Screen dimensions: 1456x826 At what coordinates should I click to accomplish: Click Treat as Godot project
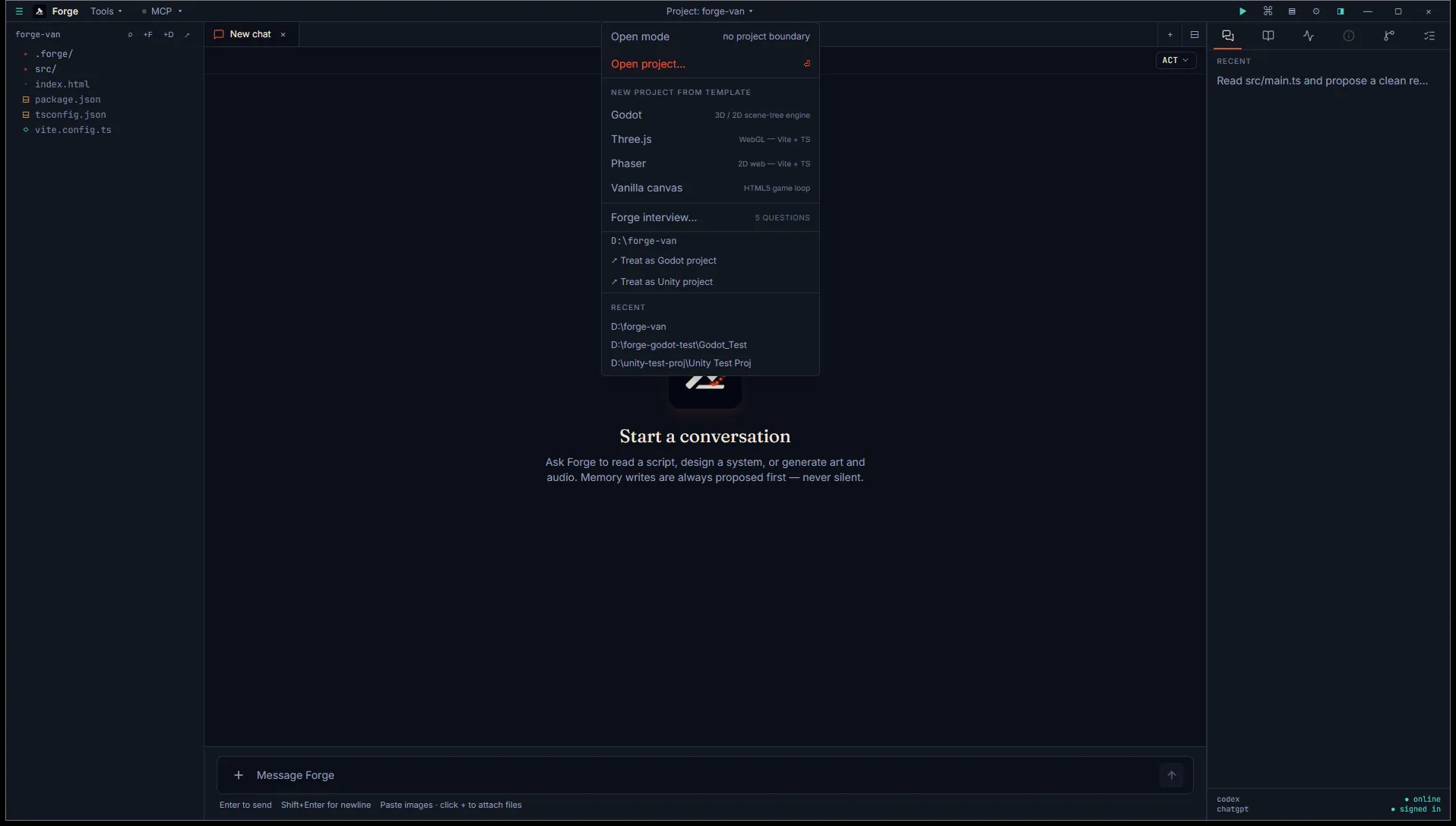tap(711, 261)
